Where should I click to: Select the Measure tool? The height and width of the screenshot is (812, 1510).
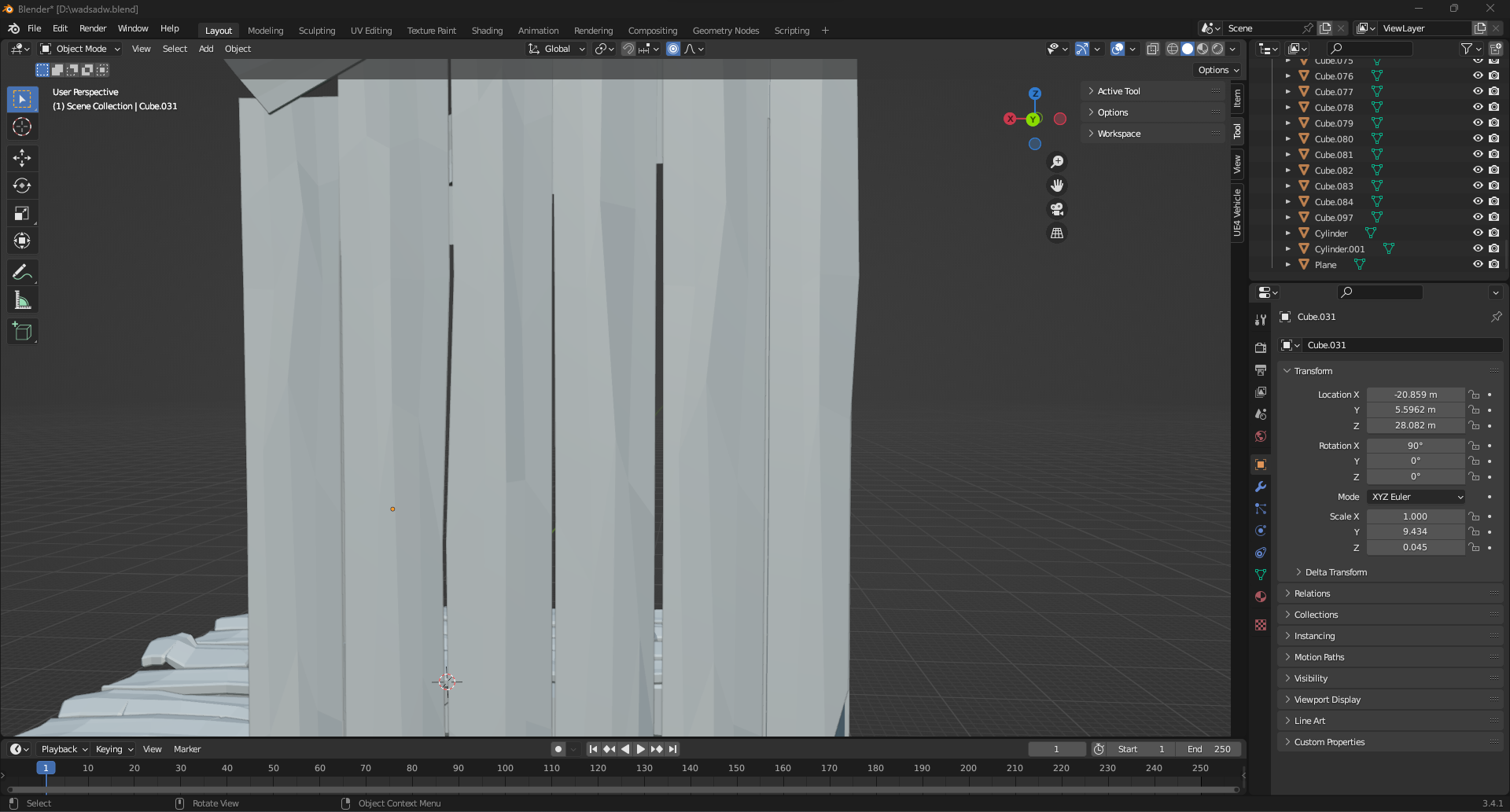pos(22,300)
